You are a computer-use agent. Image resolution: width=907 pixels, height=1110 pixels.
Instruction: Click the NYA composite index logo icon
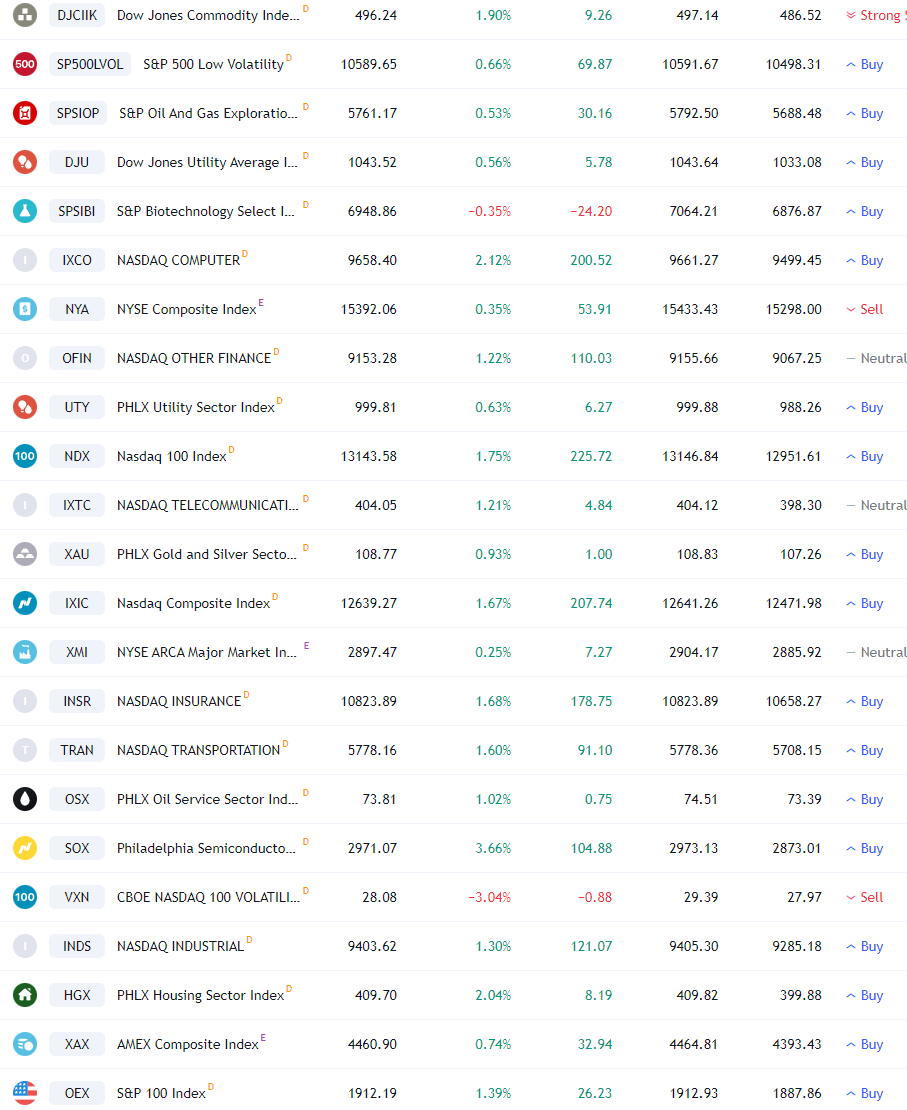coord(25,309)
